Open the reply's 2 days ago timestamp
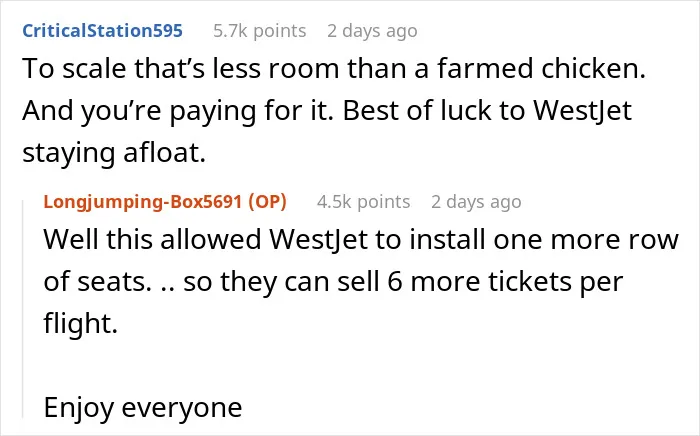 click(x=476, y=202)
